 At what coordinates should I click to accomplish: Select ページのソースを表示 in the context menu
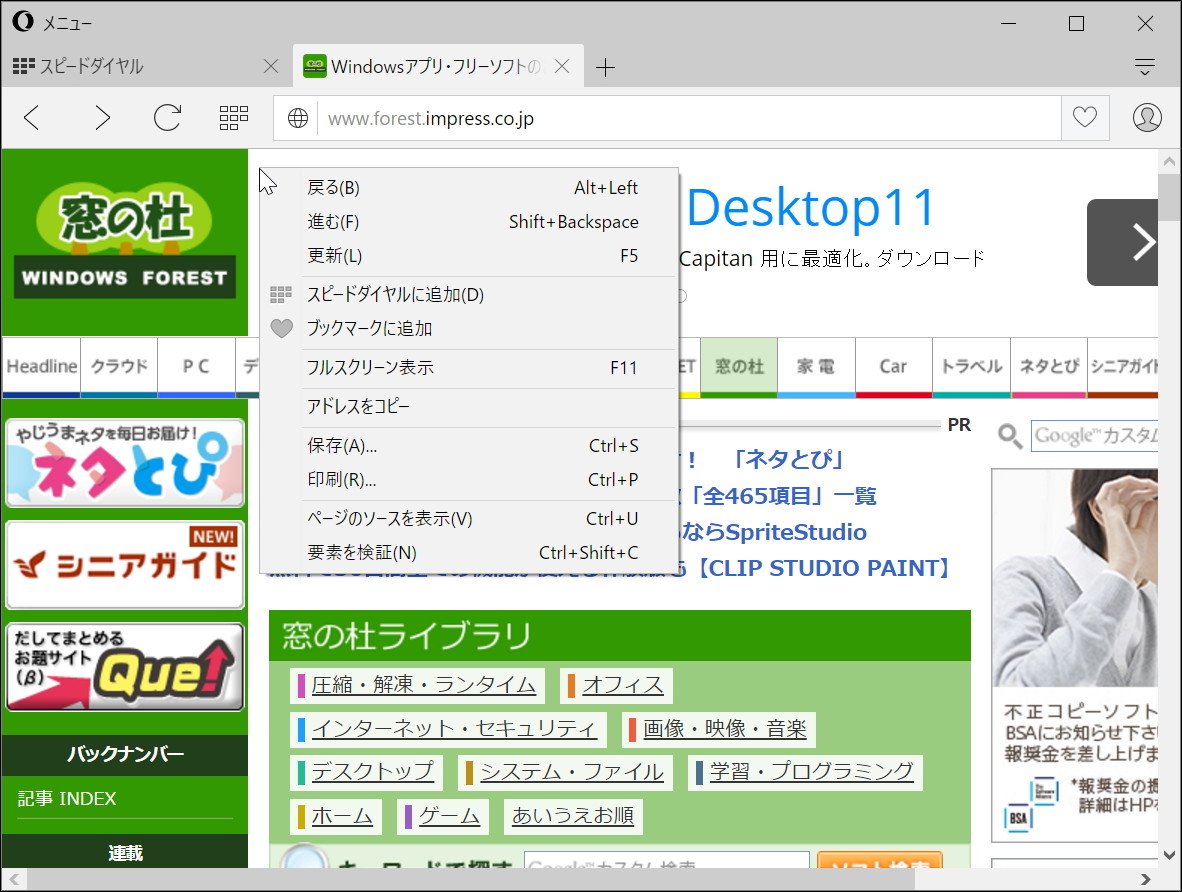(x=389, y=519)
